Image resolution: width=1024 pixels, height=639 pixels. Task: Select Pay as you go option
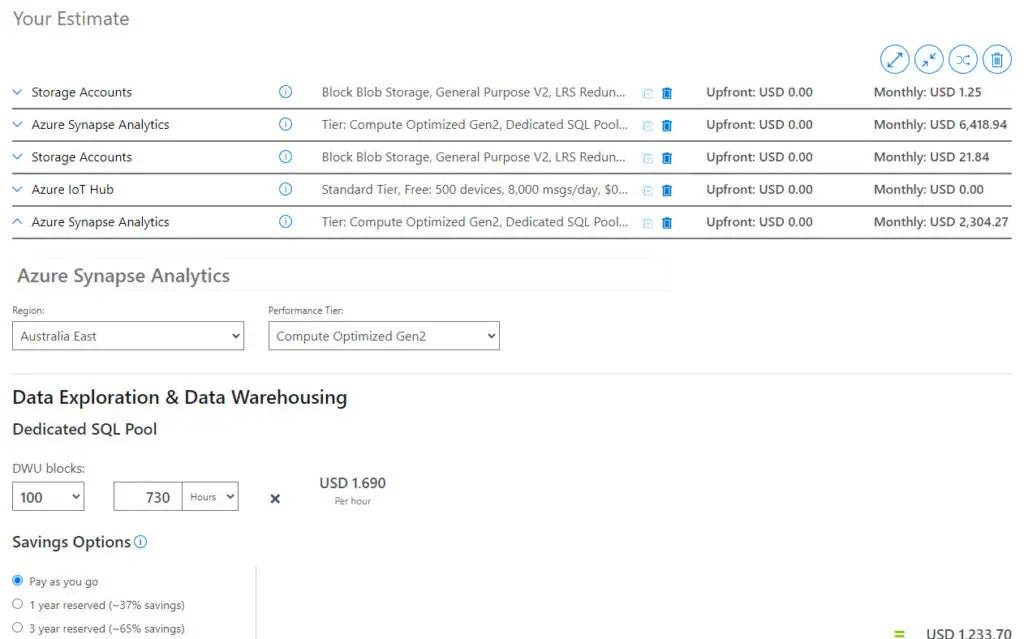coord(18,580)
